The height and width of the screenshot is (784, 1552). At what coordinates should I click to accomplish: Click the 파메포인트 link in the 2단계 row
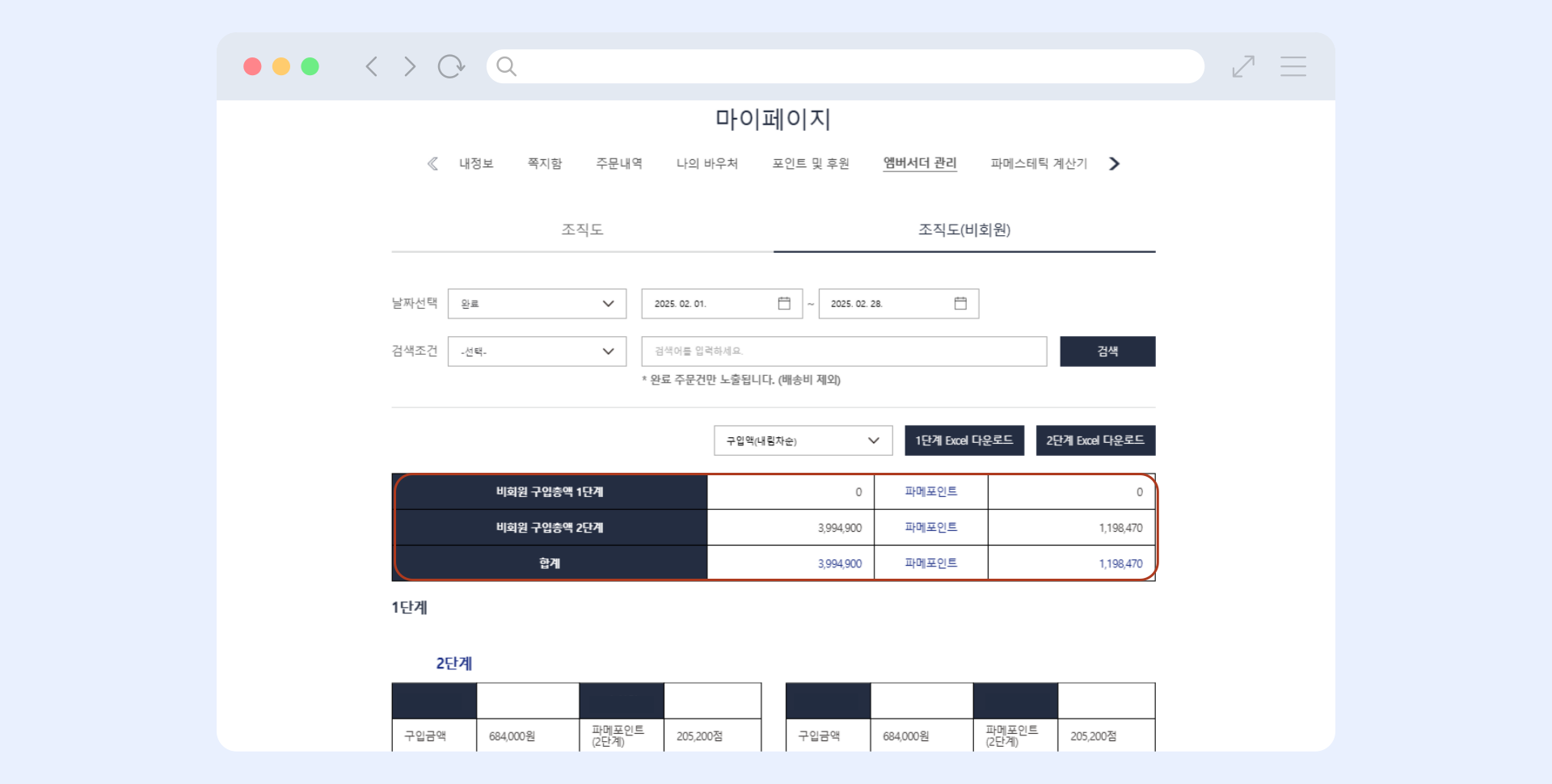(x=931, y=527)
